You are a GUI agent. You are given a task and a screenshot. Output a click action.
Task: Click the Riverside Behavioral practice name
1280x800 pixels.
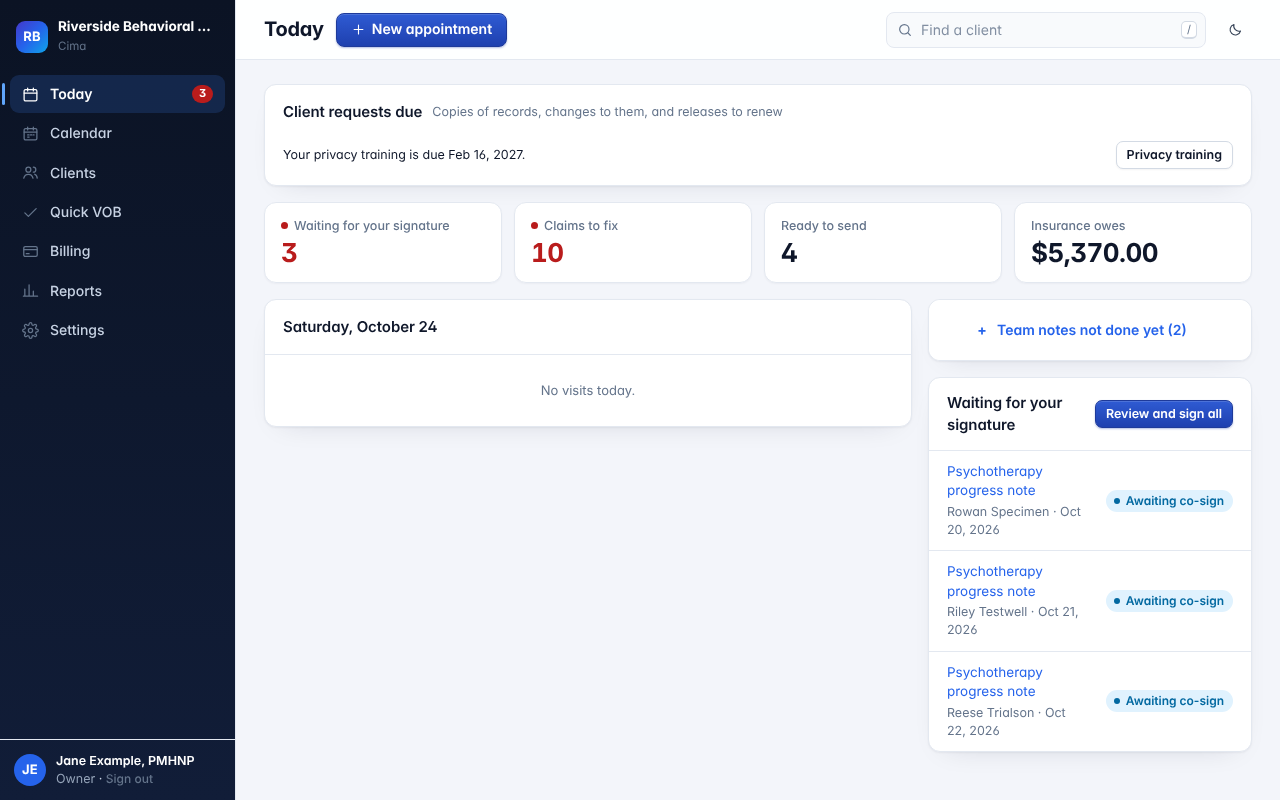click(x=134, y=27)
